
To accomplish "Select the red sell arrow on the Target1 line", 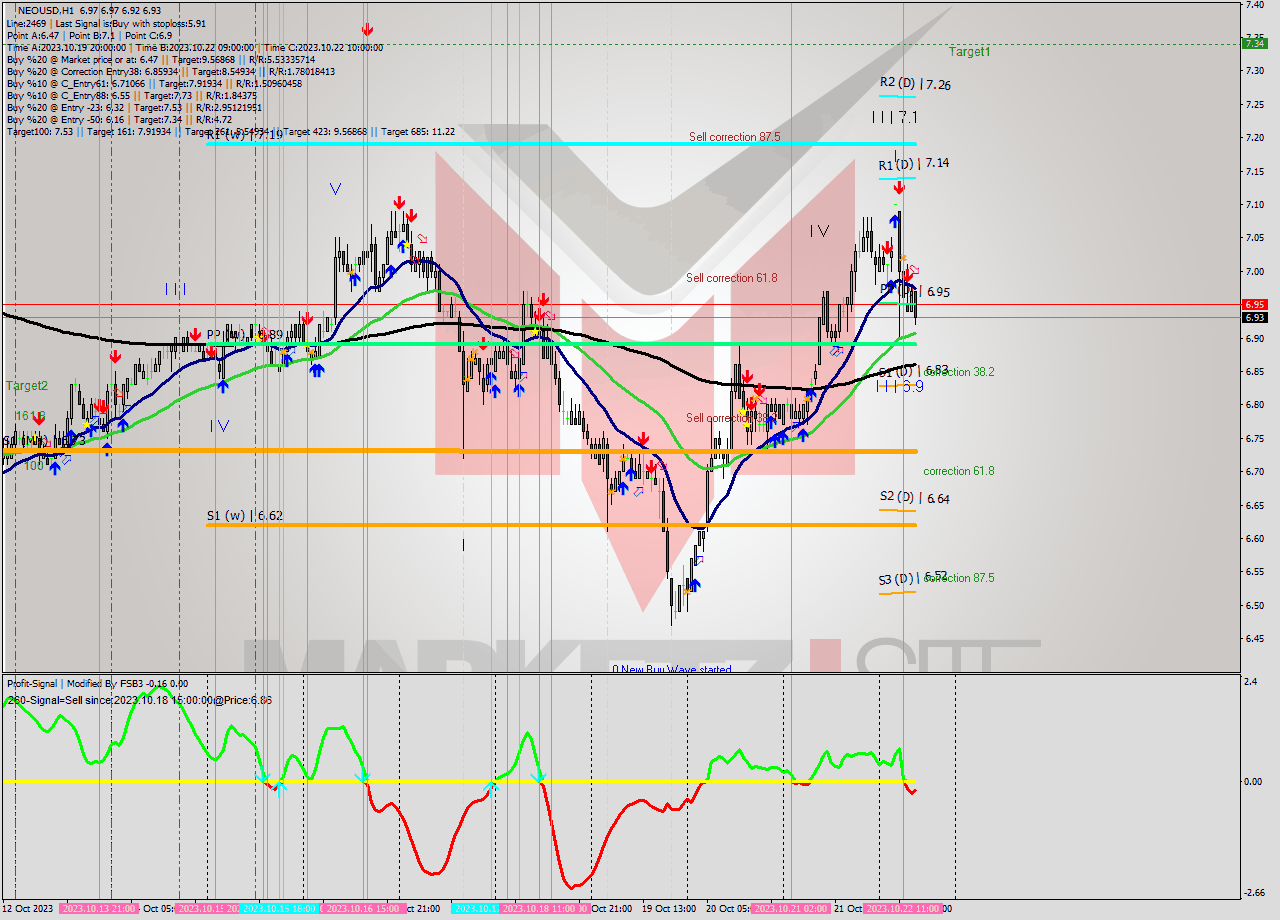I will click(368, 30).
